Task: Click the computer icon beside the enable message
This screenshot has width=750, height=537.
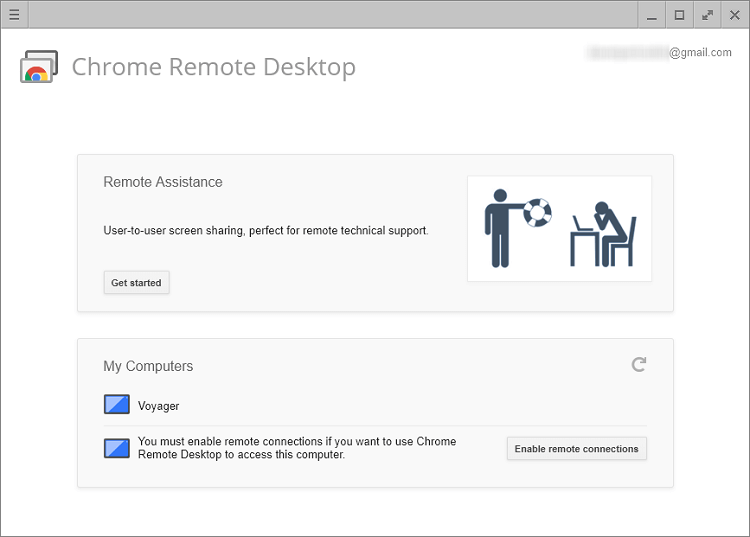Action: 117,449
